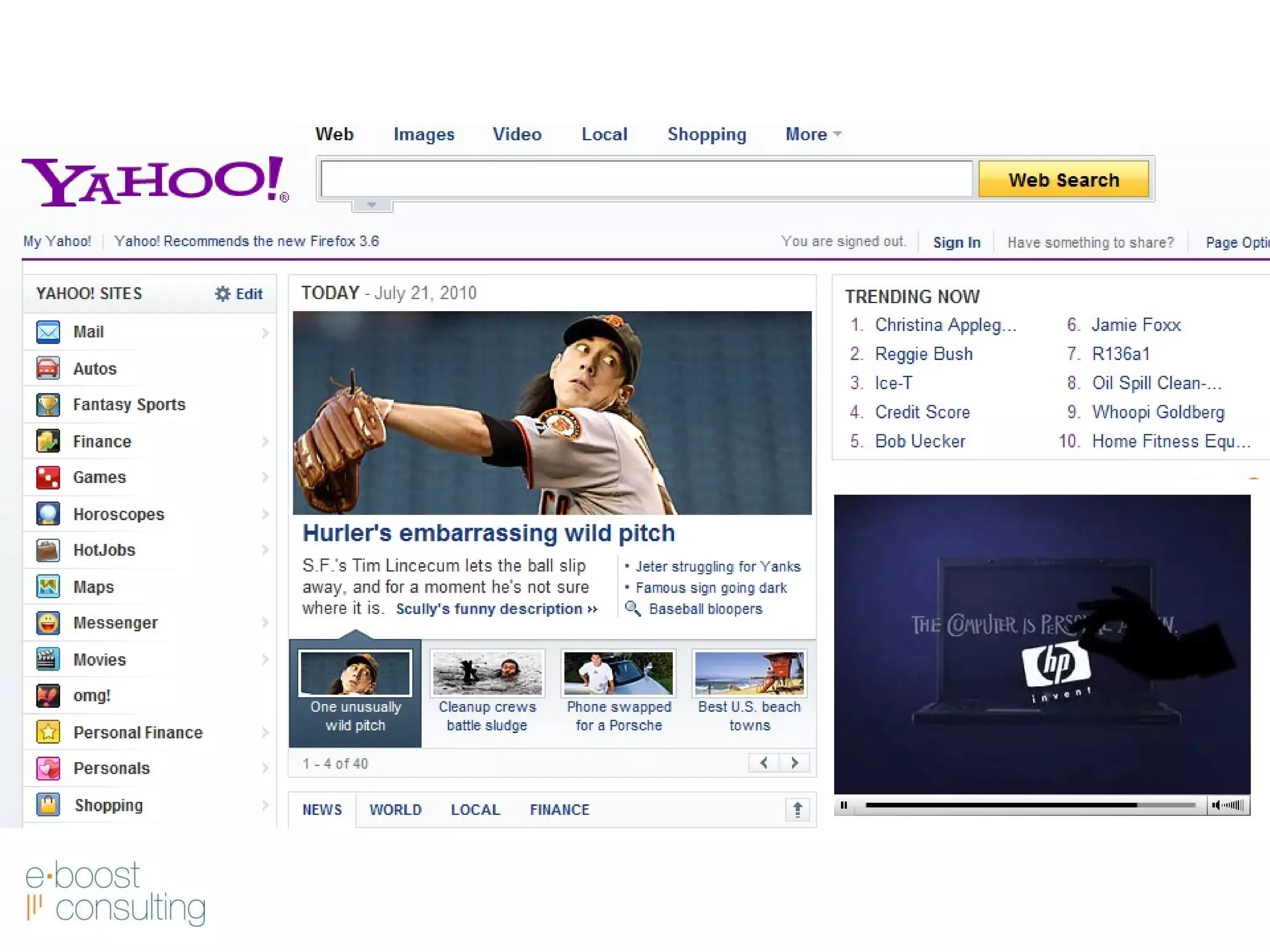
Task: Open the dropdown arrow below the search box
Action: pos(371,205)
